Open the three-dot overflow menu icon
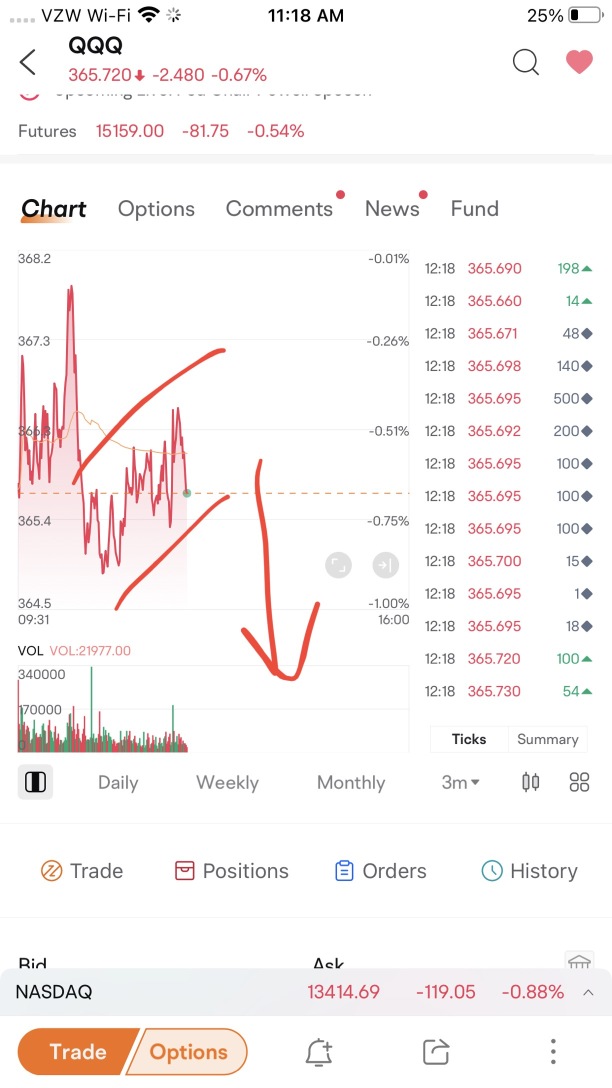 552,1051
